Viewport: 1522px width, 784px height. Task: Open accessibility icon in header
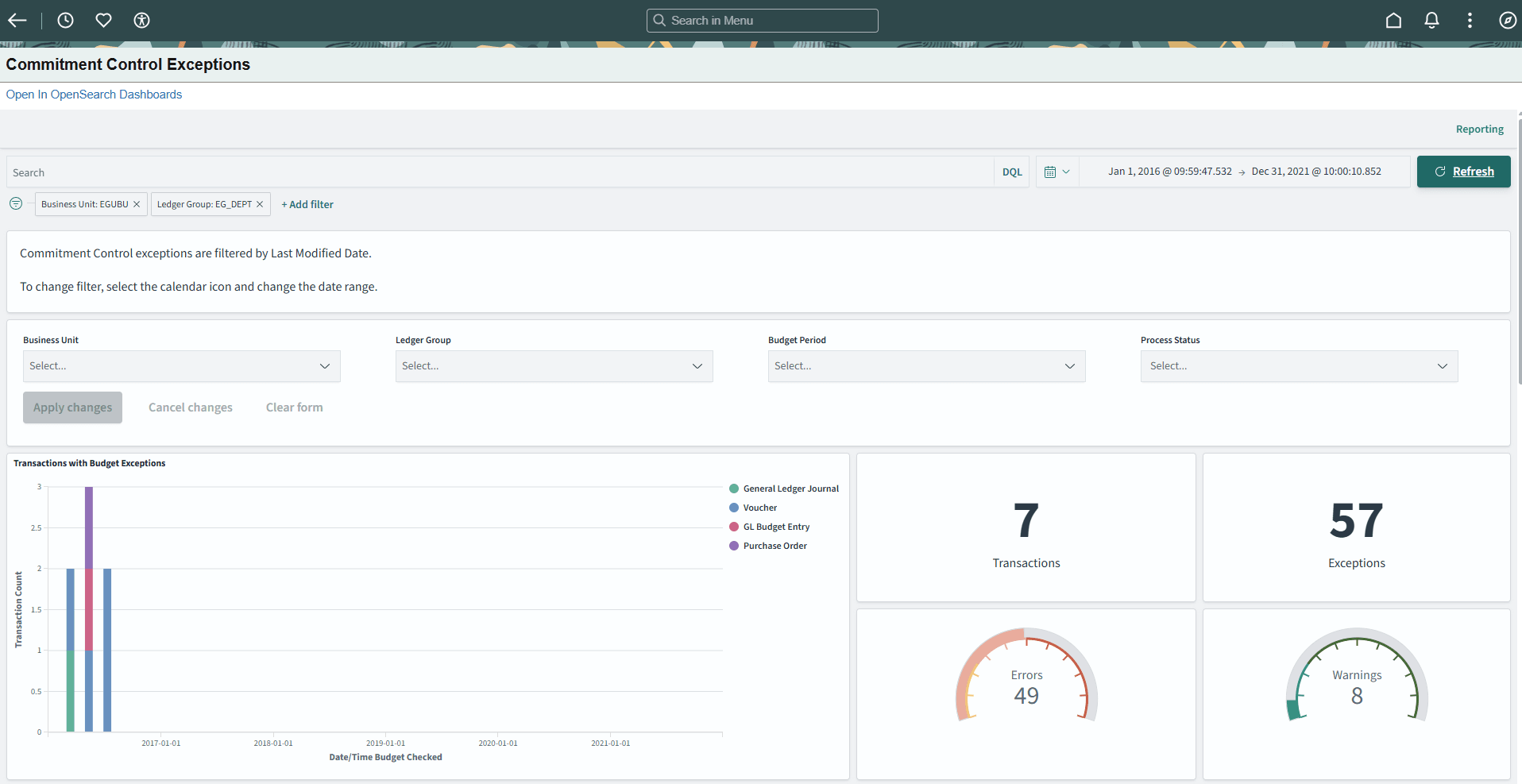click(x=141, y=21)
